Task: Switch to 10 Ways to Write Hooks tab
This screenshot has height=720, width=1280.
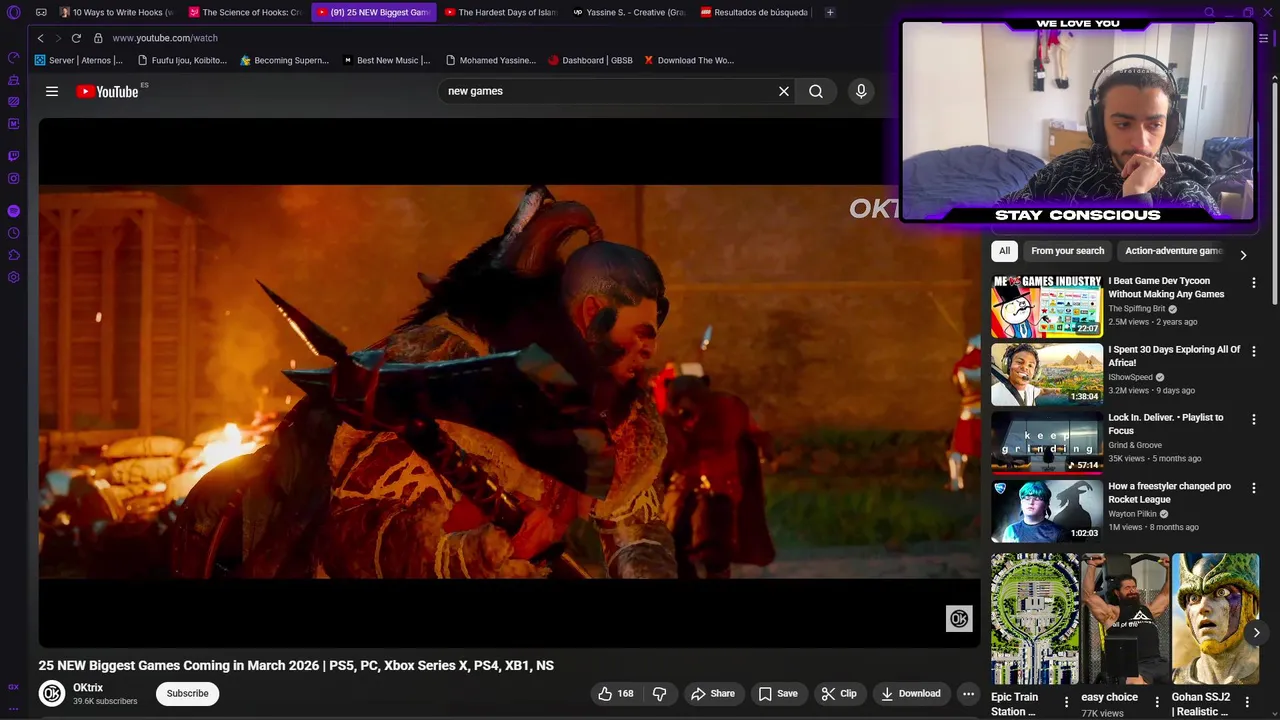Action: (x=116, y=12)
